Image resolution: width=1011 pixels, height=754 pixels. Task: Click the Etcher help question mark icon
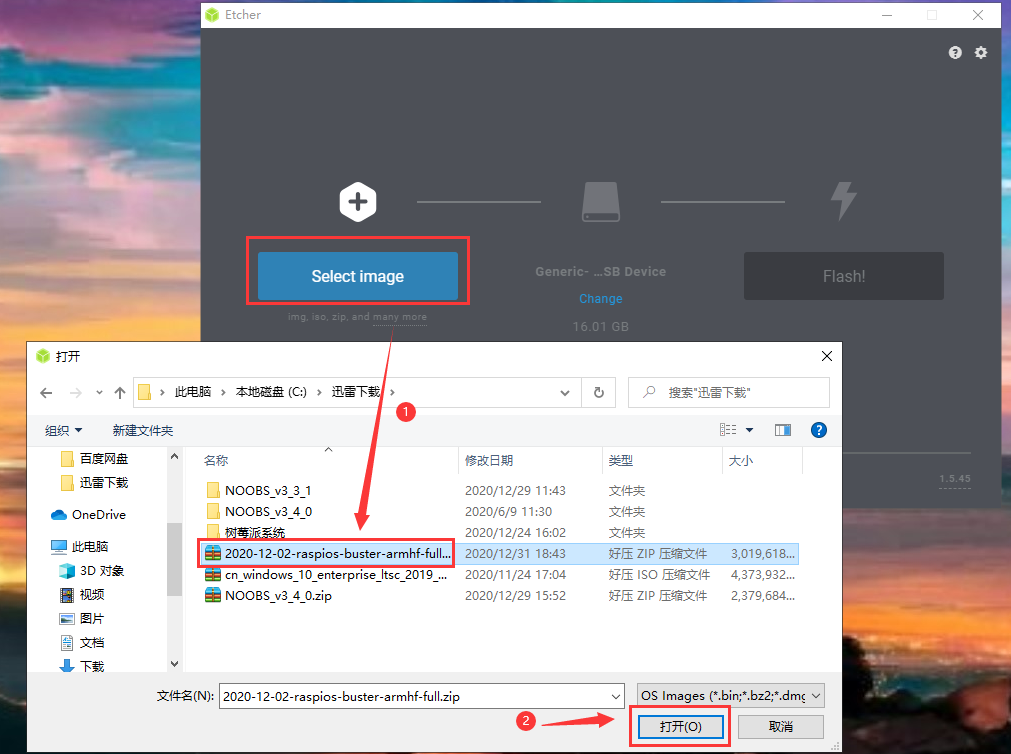[x=954, y=52]
